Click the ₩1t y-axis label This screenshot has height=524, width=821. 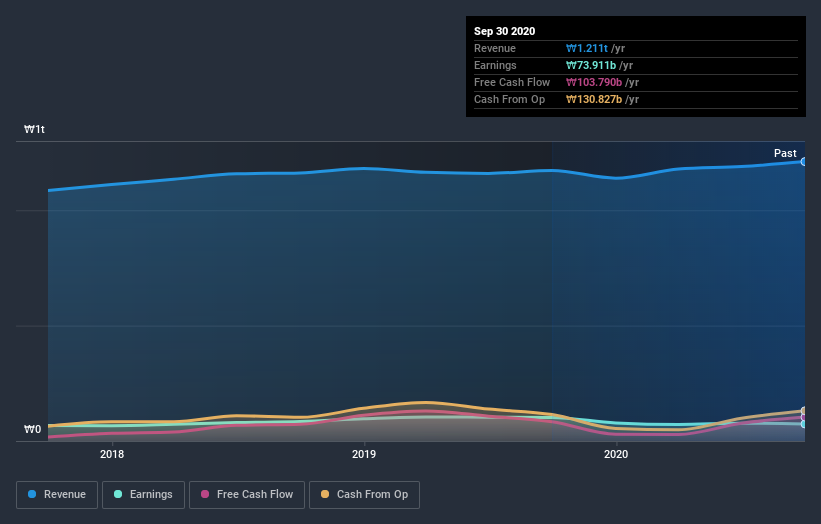click(x=35, y=129)
